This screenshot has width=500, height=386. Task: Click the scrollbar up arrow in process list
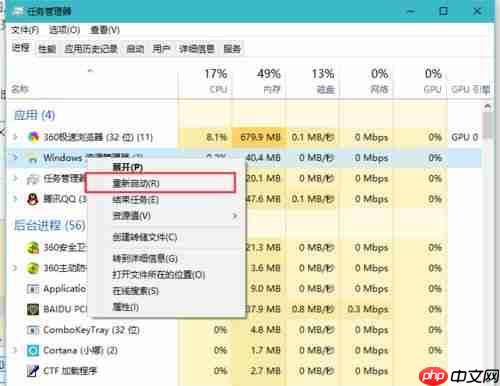(x=487, y=106)
